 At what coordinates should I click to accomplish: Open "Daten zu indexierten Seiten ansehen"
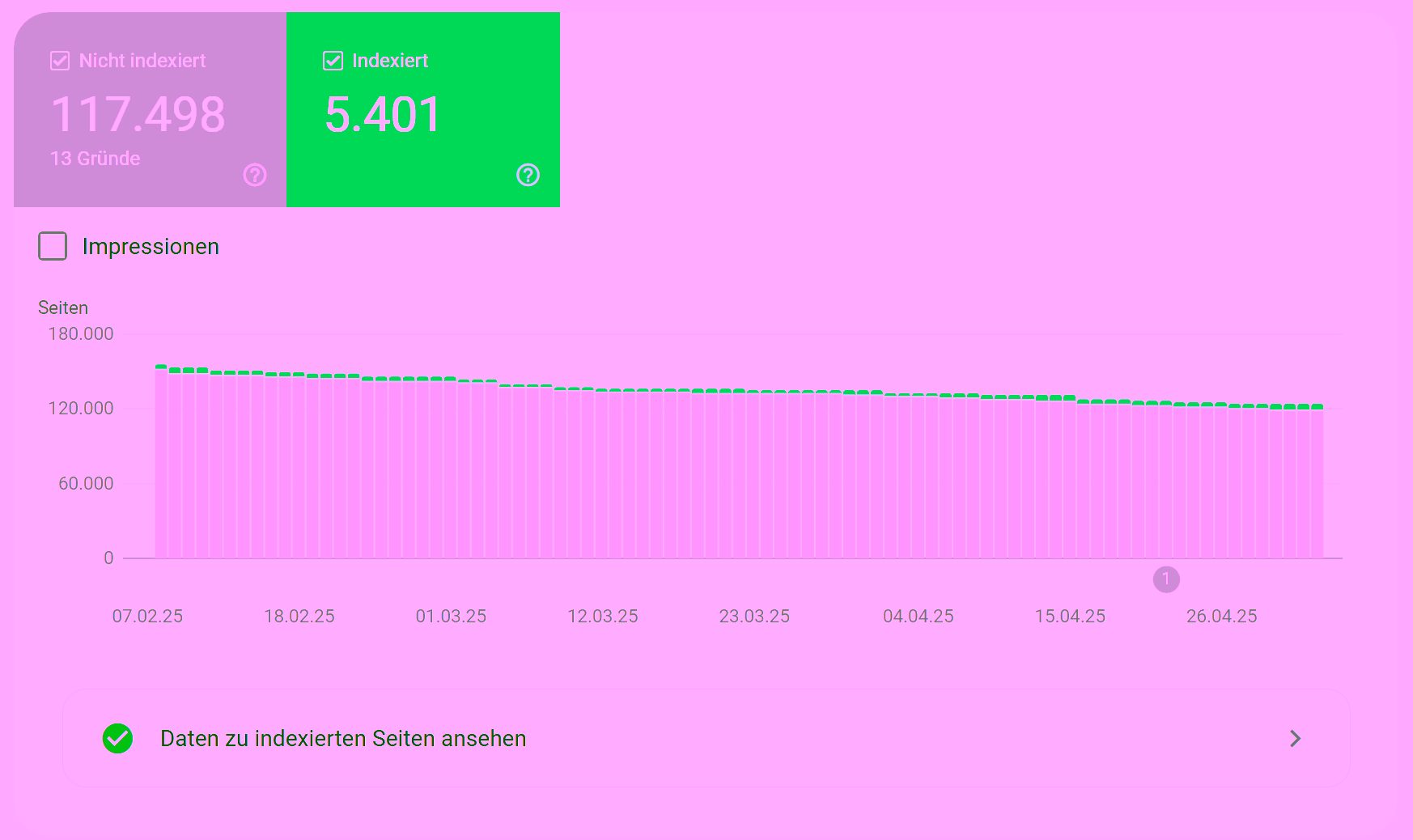click(x=343, y=738)
